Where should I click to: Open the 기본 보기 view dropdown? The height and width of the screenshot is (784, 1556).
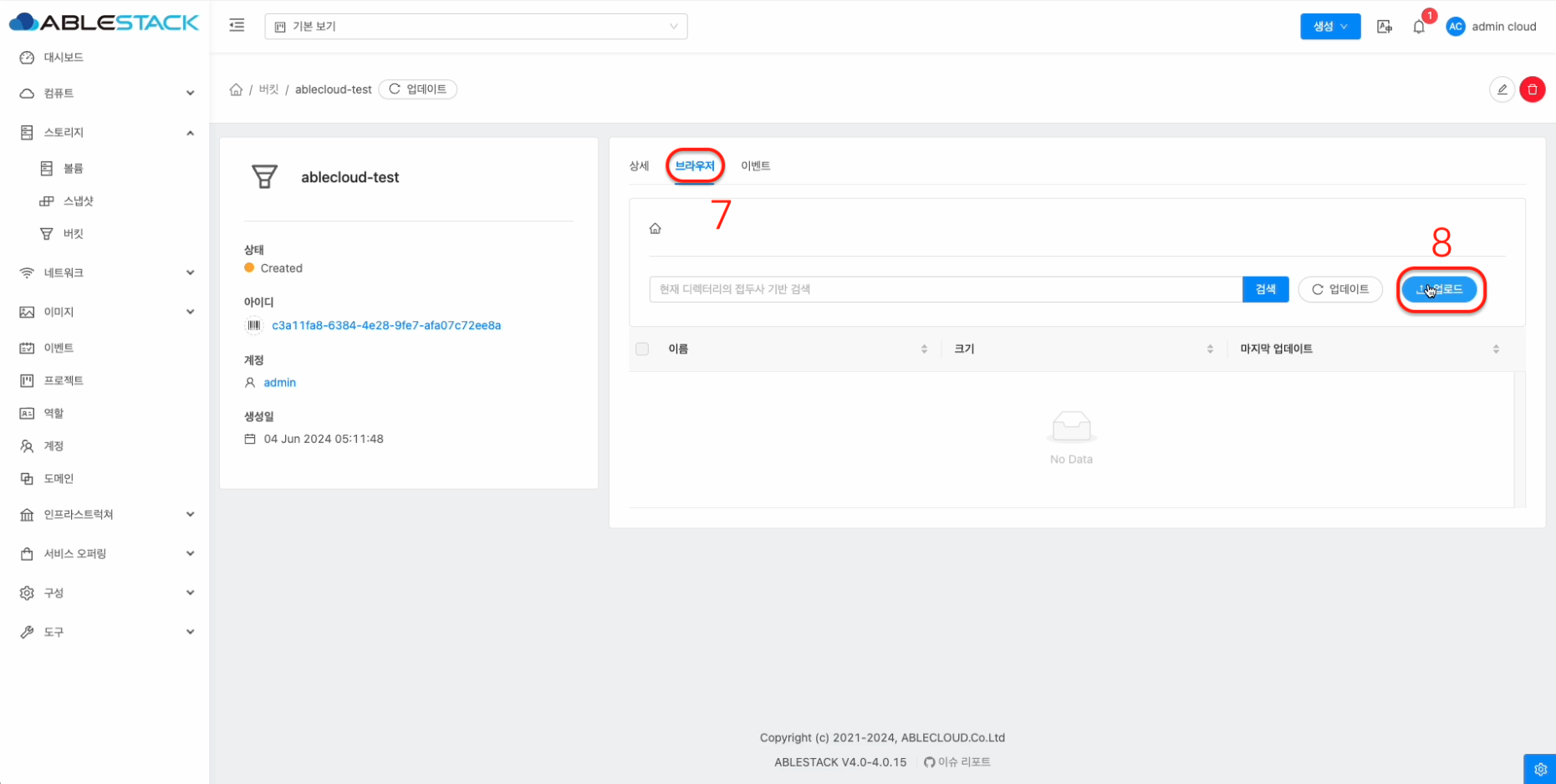point(476,27)
